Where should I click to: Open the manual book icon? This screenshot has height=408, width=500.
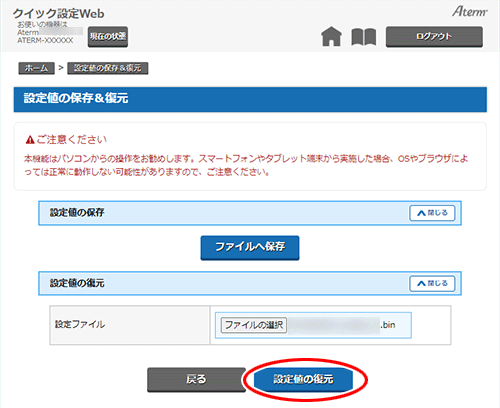(364, 37)
